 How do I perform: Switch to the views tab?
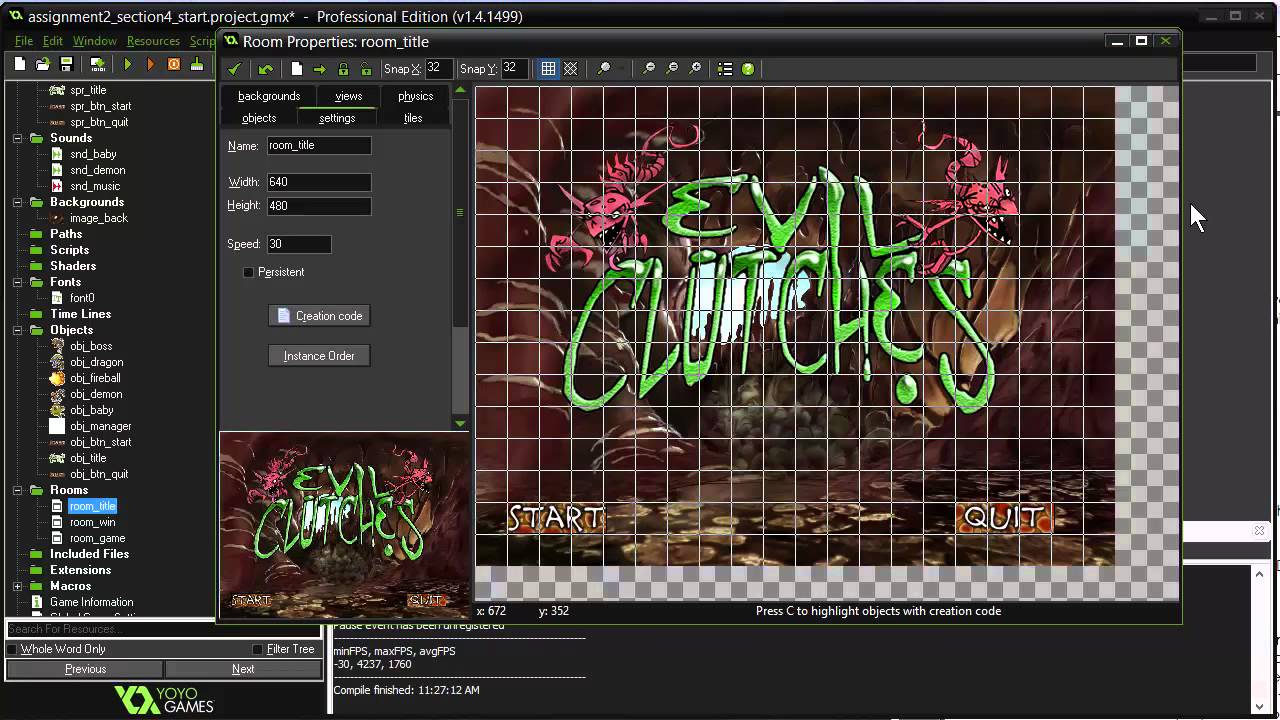pos(349,96)
